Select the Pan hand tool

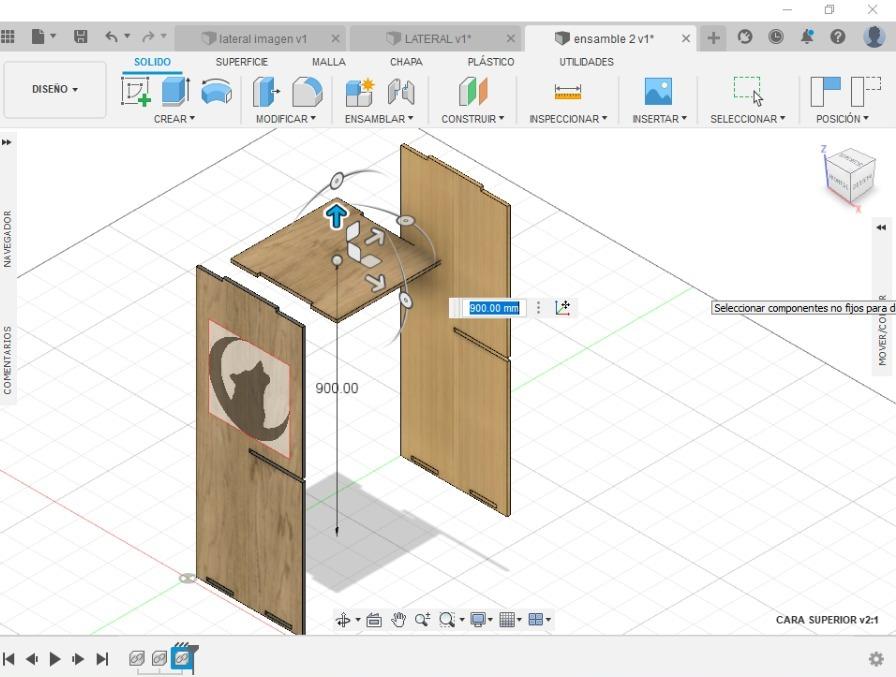398,620
